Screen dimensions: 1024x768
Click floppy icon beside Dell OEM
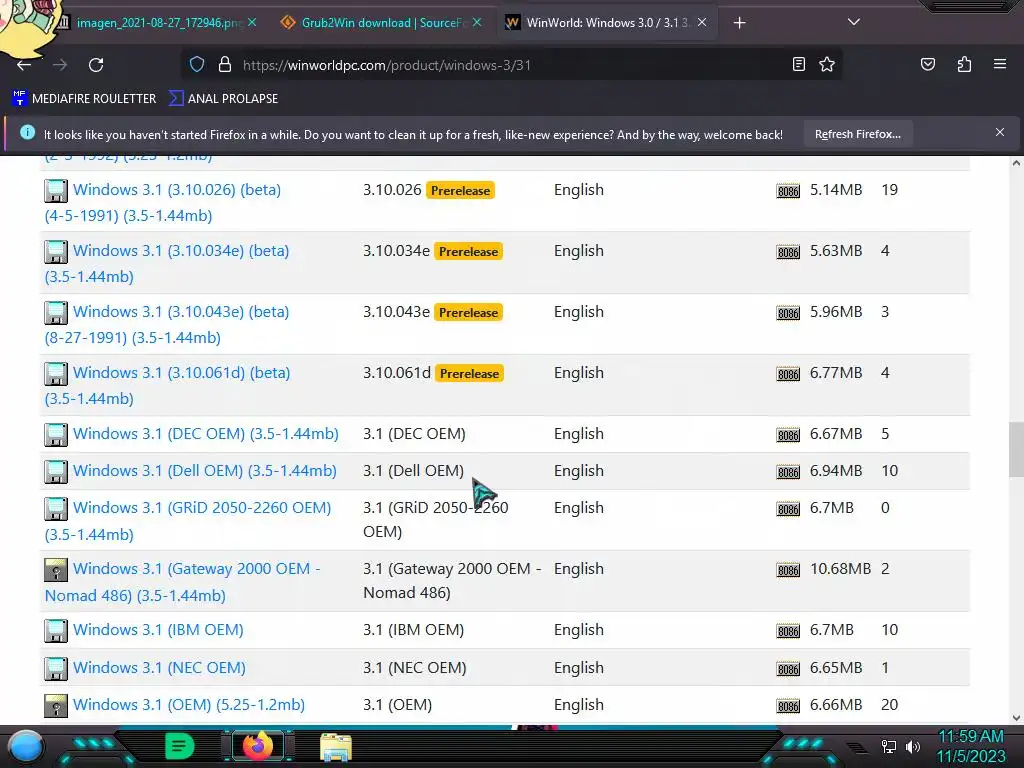[56, 472]
